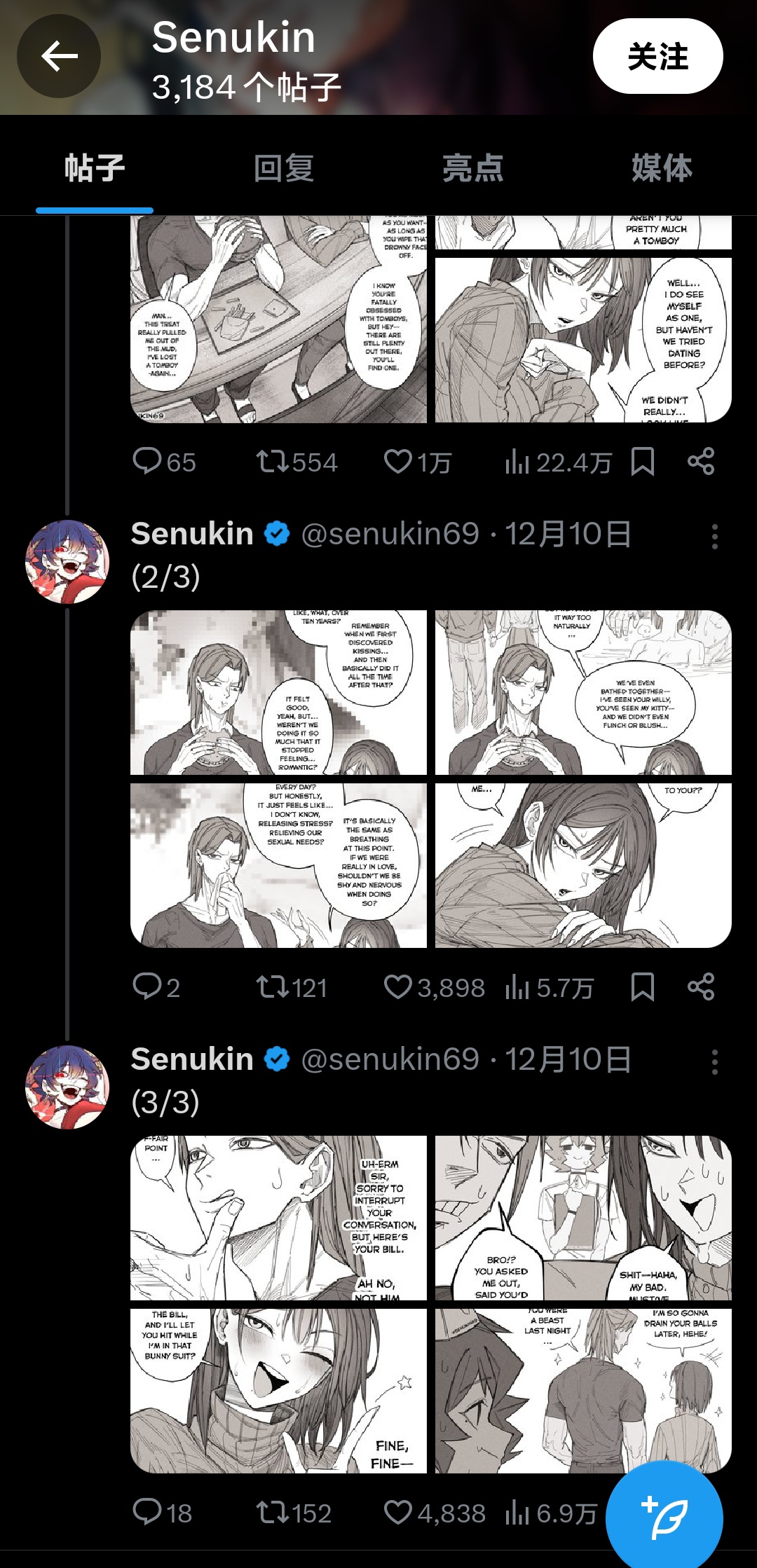Viewport: 757px width, 1568px height.
Task: Tap the back arrow button
Action: click(59, 56)
